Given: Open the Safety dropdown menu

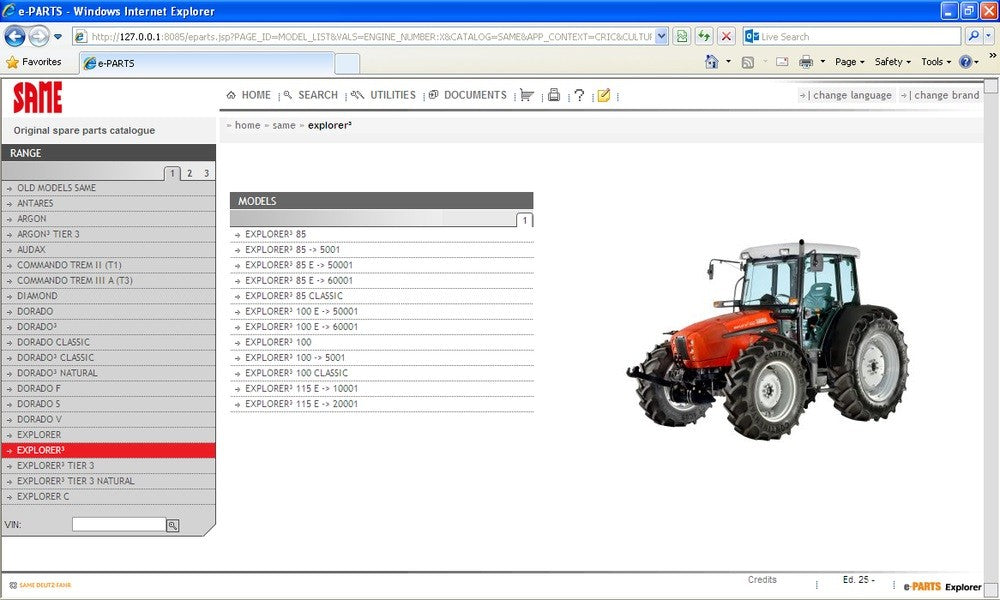Looking at the screenshot, I should click(892, 62).
